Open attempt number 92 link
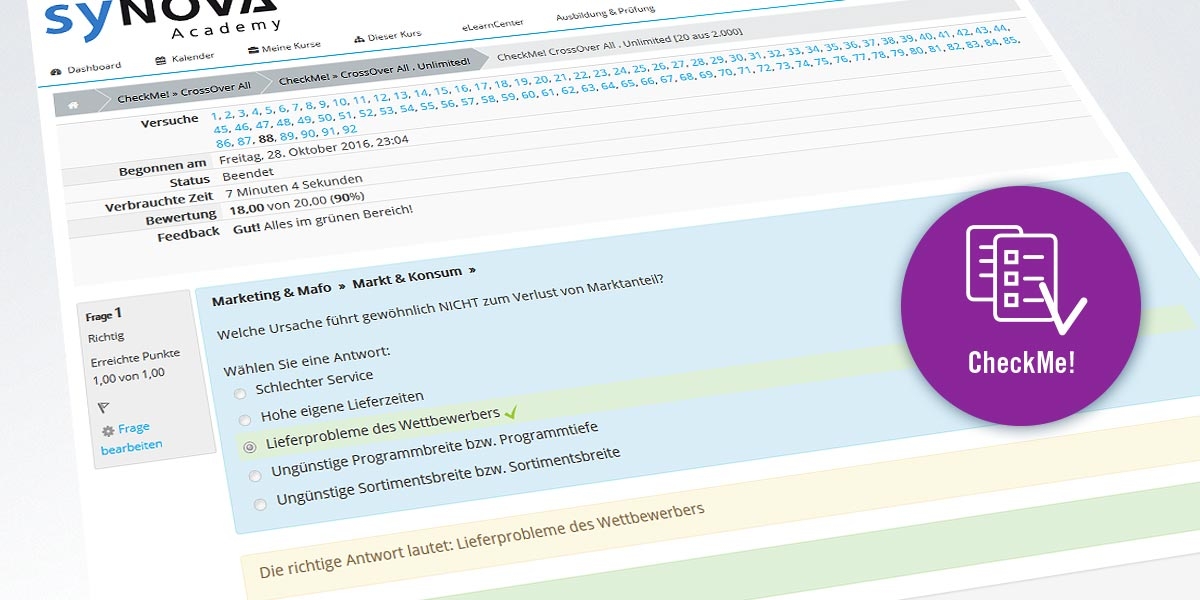Viewport: 1200px width, 600px height. (x=350, y=130)
